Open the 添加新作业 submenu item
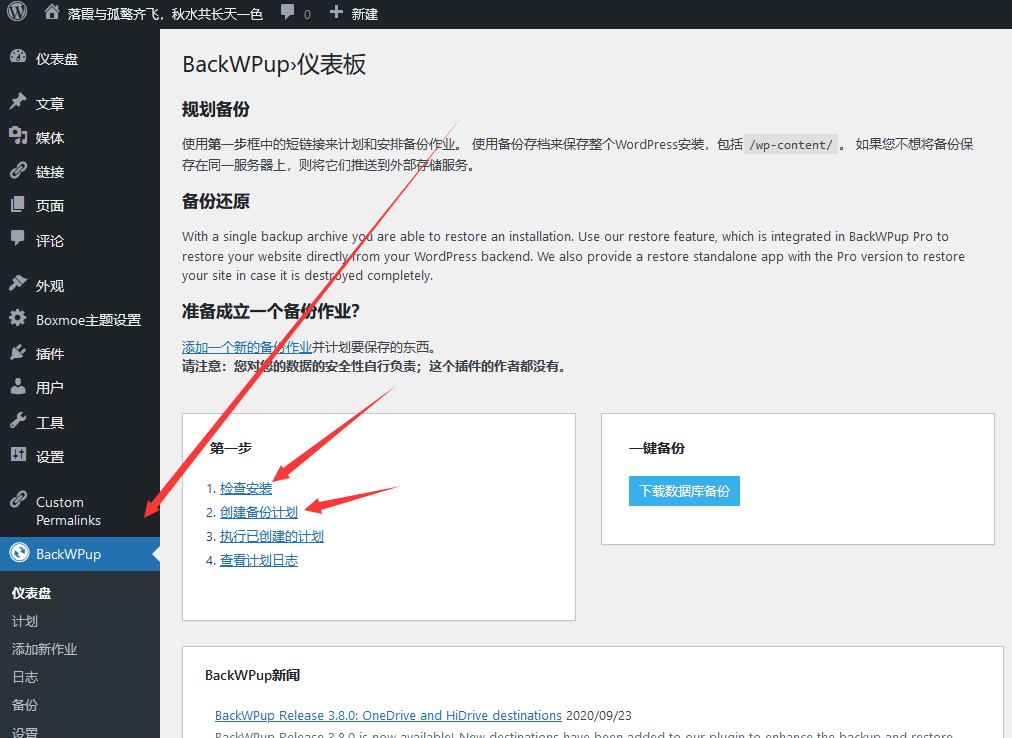 (45, 649)
